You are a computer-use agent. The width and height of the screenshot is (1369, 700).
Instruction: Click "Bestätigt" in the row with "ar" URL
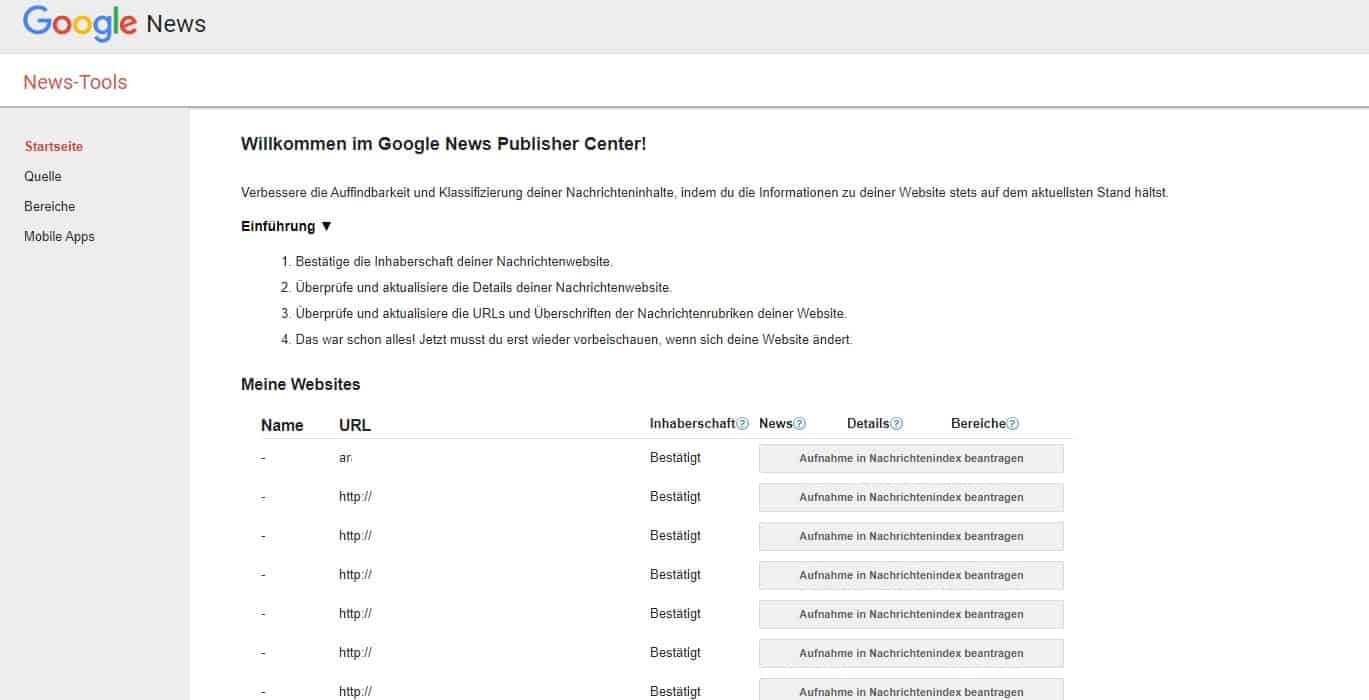[675, 457]
